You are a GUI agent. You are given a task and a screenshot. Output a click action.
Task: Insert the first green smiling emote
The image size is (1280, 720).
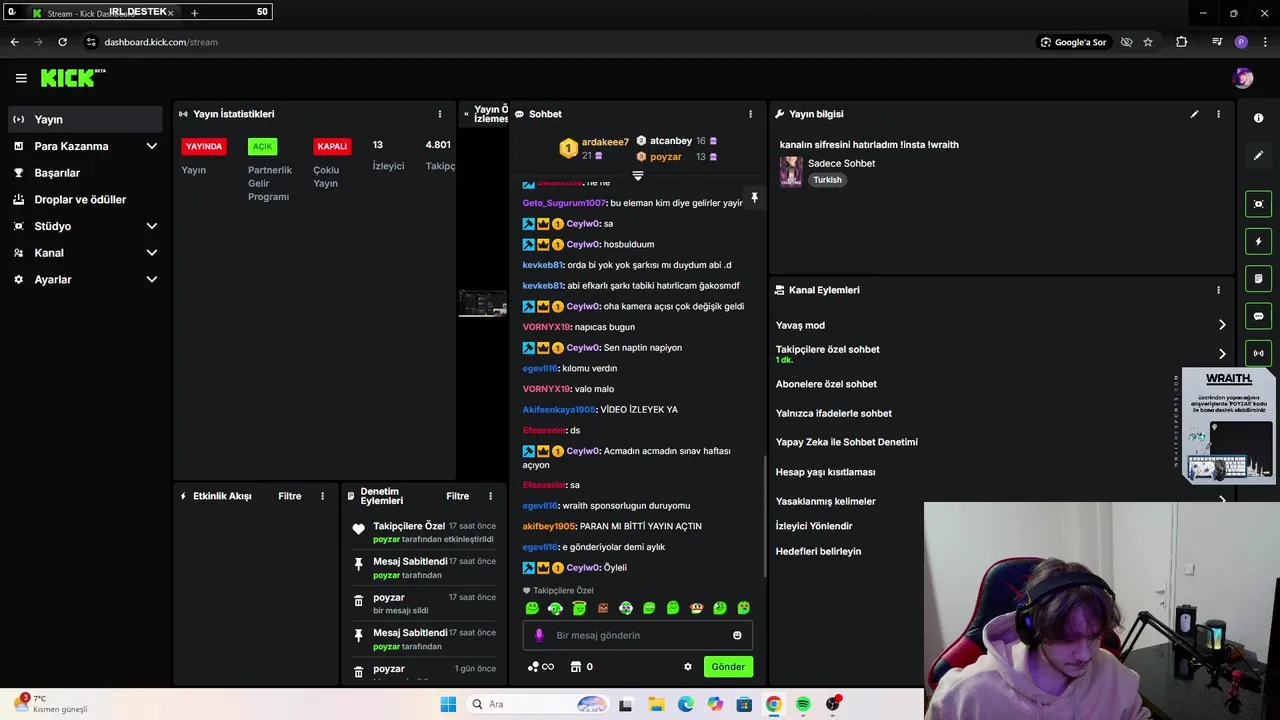(x=532, y=608)
